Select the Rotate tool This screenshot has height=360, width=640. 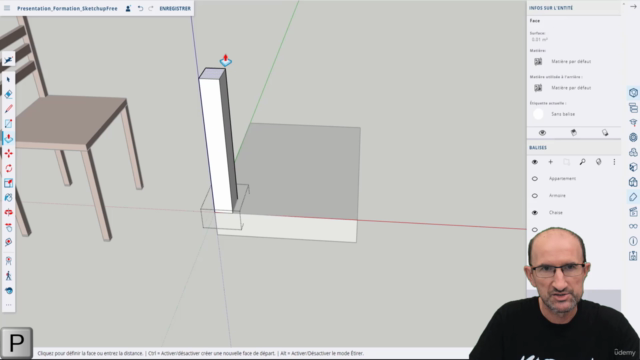[x=9, y=168]
